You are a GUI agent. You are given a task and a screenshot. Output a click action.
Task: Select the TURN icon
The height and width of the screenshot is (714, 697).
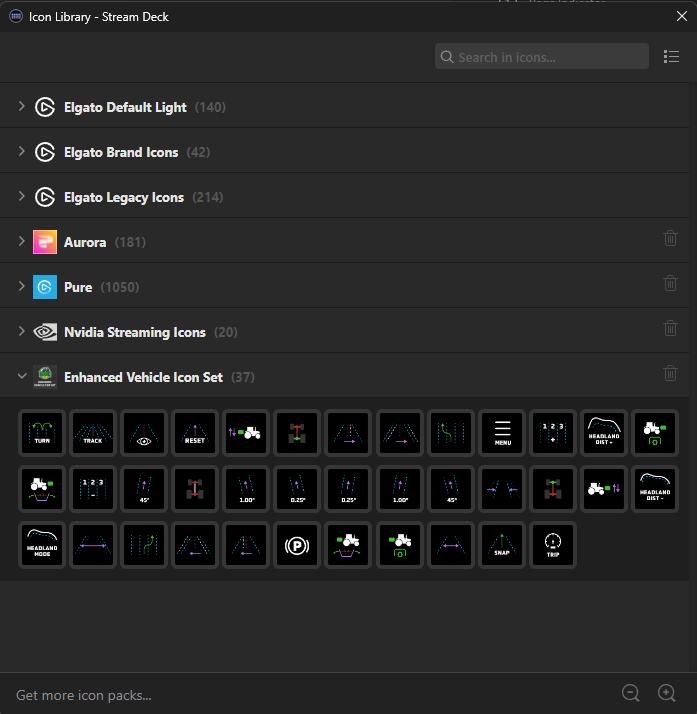click(42, 433)
